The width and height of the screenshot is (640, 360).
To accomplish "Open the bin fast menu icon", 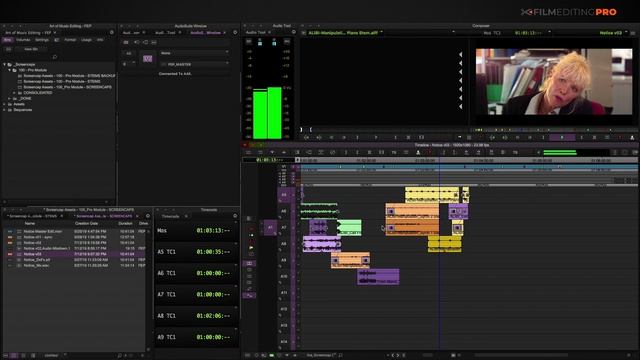I will 148,216.
